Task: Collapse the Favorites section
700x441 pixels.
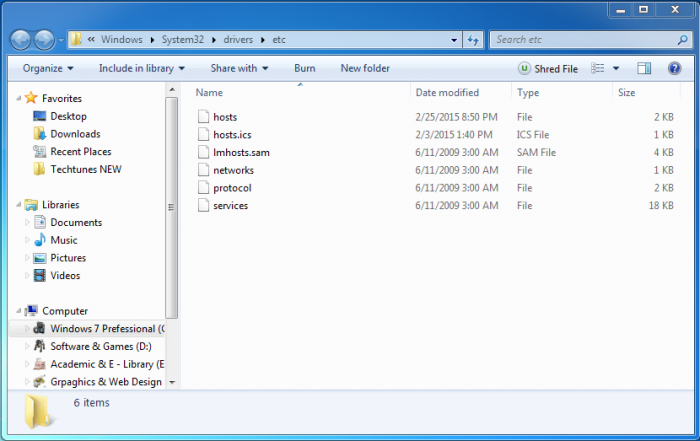Action: point(19,98)
